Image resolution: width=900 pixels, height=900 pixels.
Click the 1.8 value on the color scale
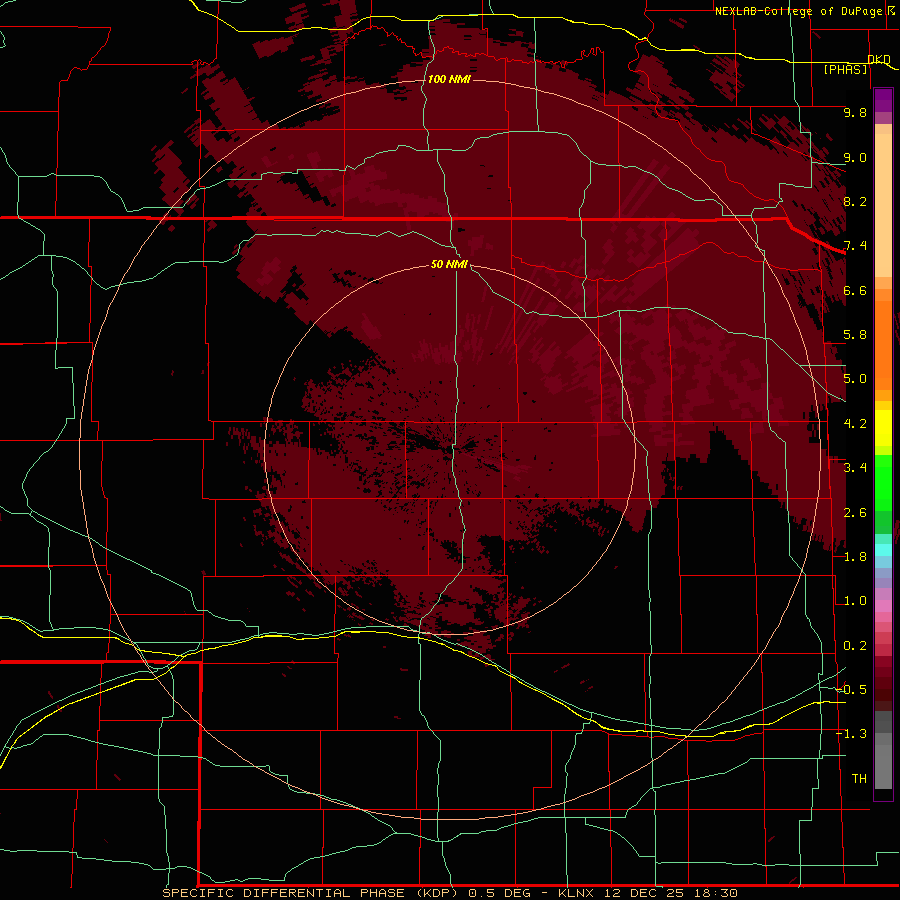[855, 557]
